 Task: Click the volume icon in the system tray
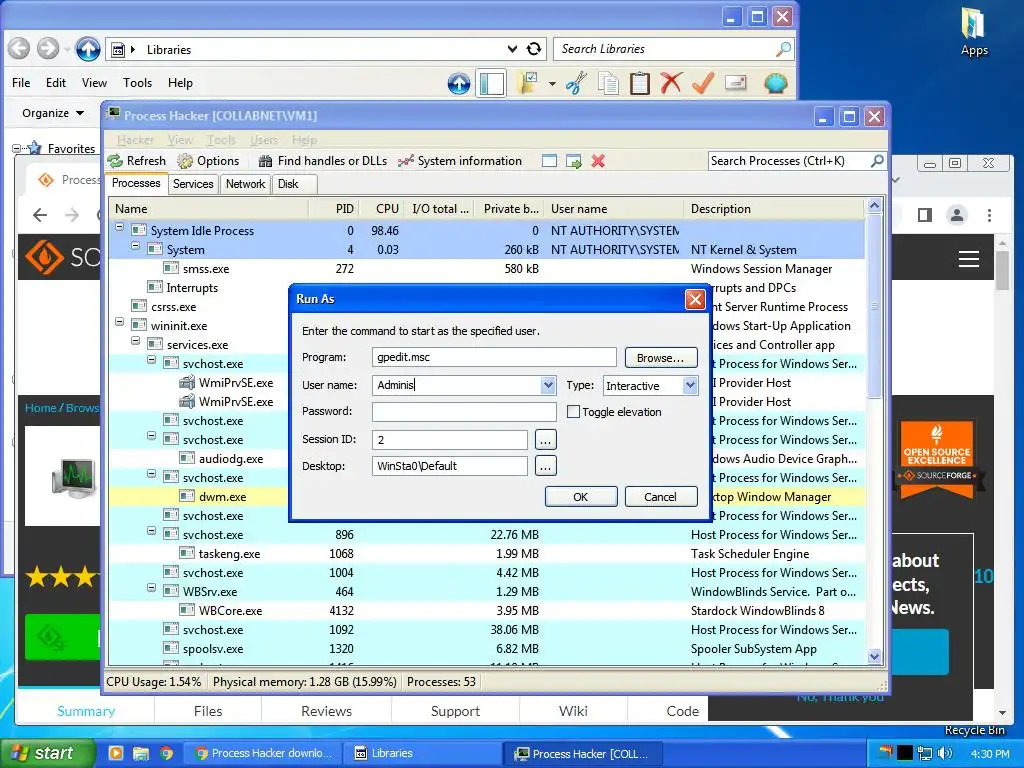click(944, 753)
